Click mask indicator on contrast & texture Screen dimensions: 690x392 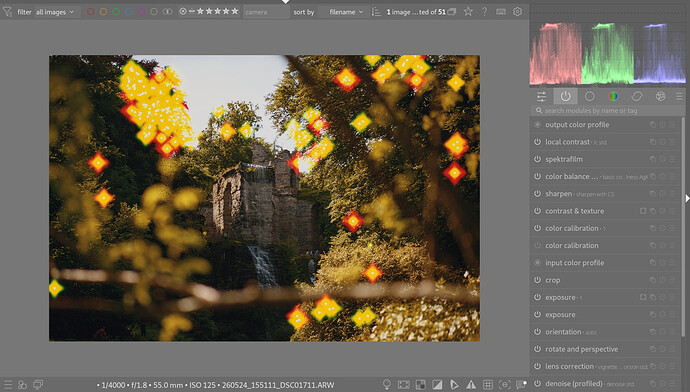[643, 211]
